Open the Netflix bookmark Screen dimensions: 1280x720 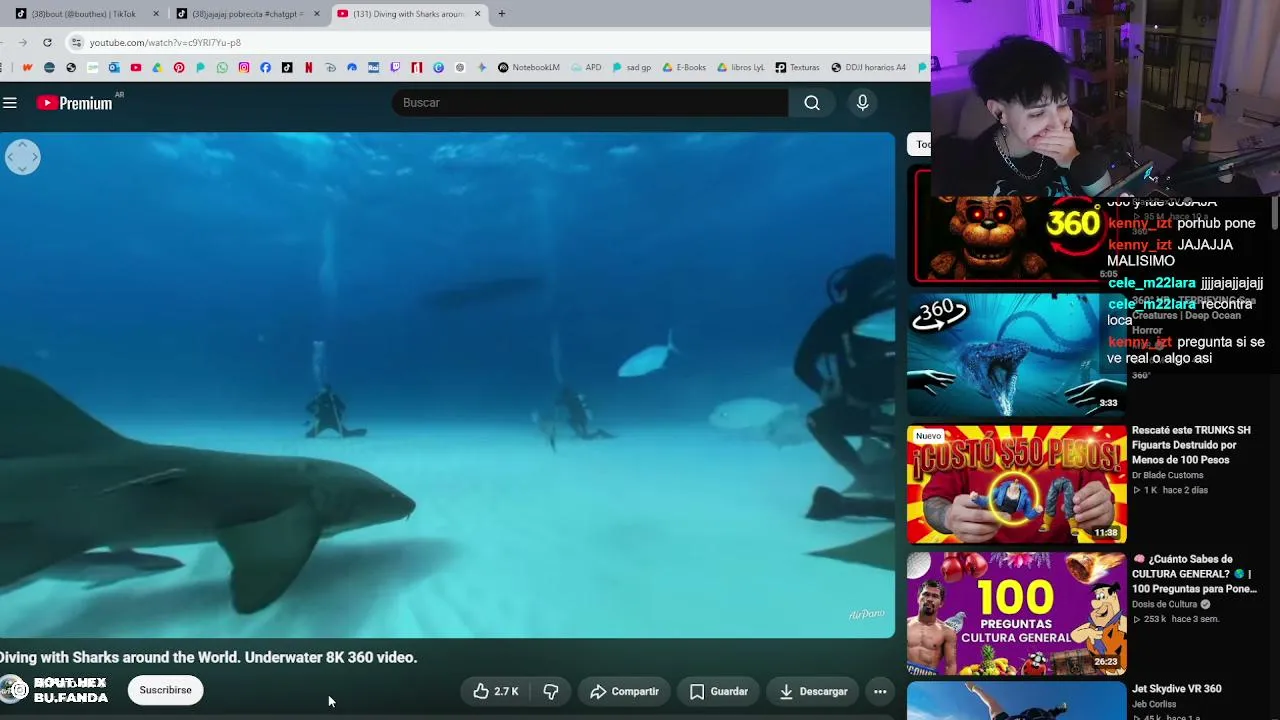(309, 68)
